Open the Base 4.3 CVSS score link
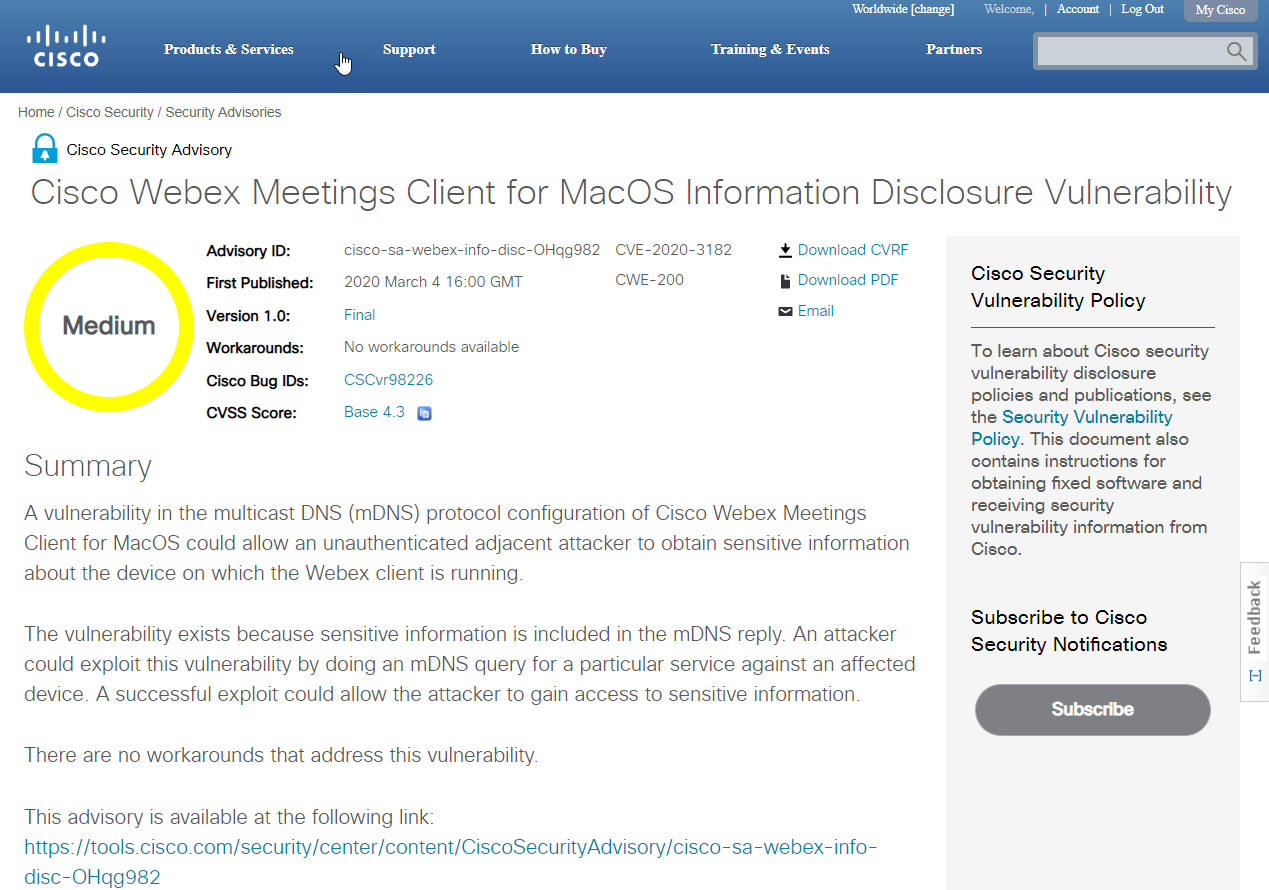Screen dimensions: 1269x890 (x=374, y=412)
